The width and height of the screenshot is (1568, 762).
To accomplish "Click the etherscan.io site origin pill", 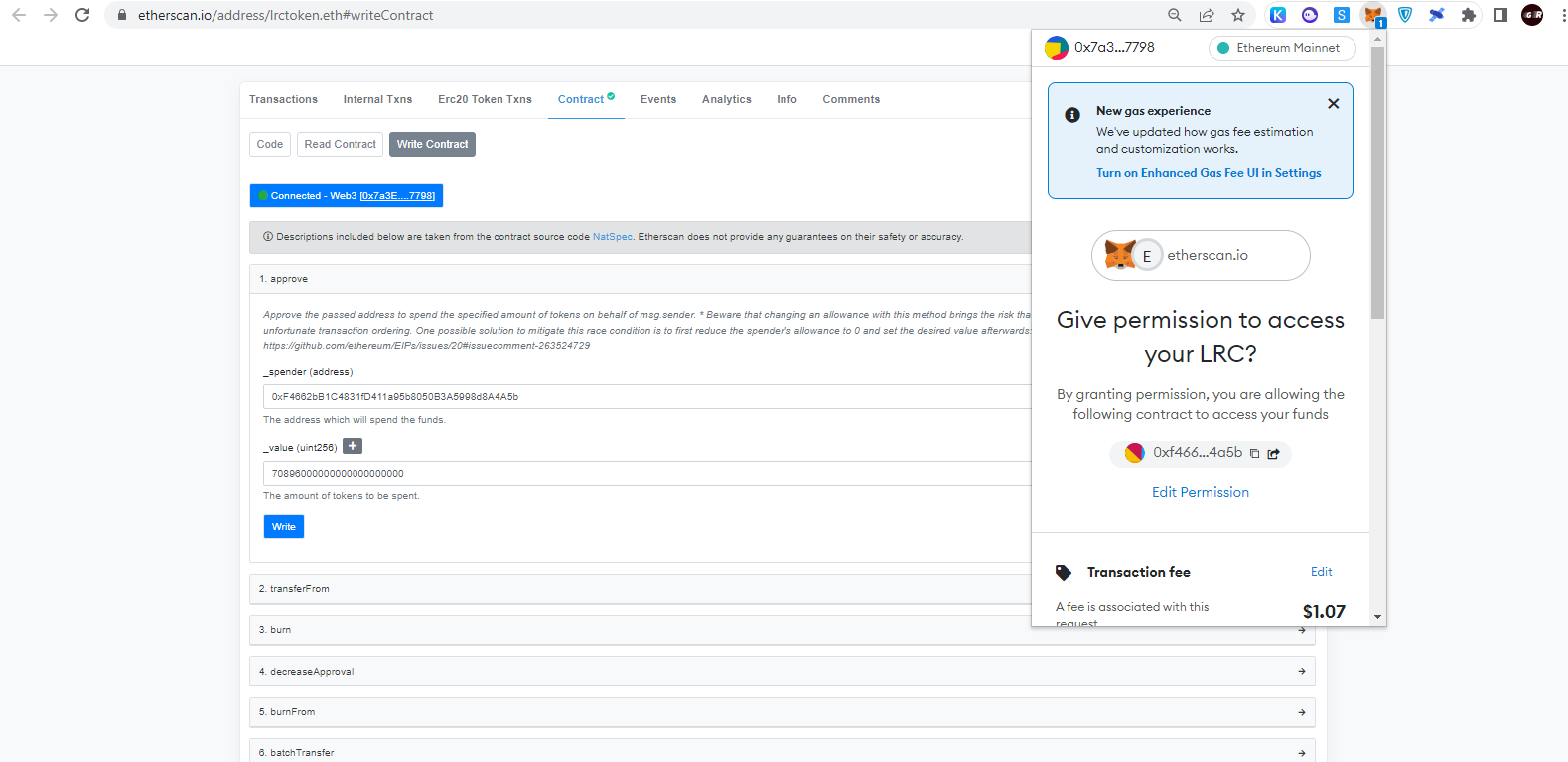I will point(1201,256).
